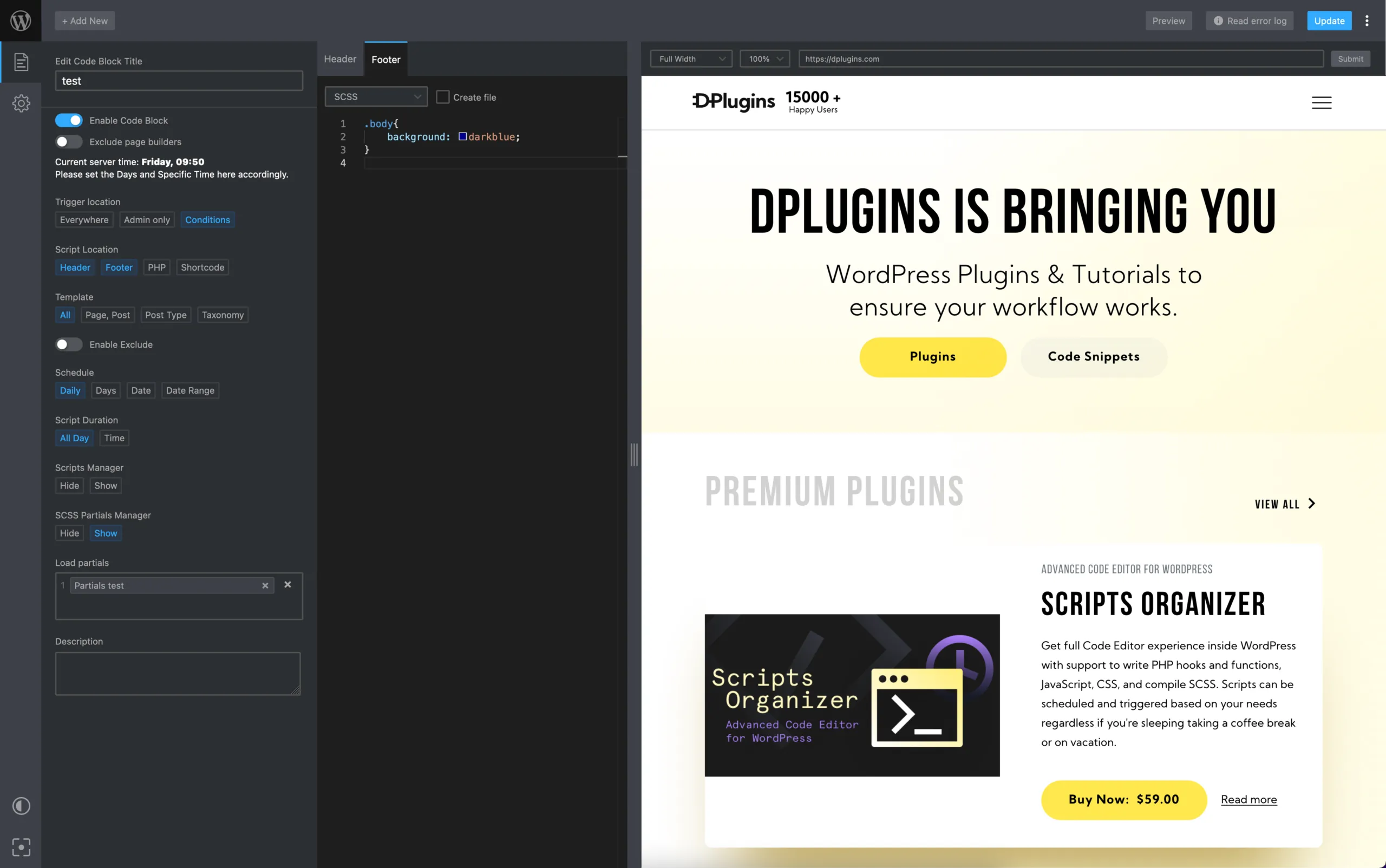1386x868 pixels.
Task: Turn on Exclude page builders toggle
Action: point(69,142)
